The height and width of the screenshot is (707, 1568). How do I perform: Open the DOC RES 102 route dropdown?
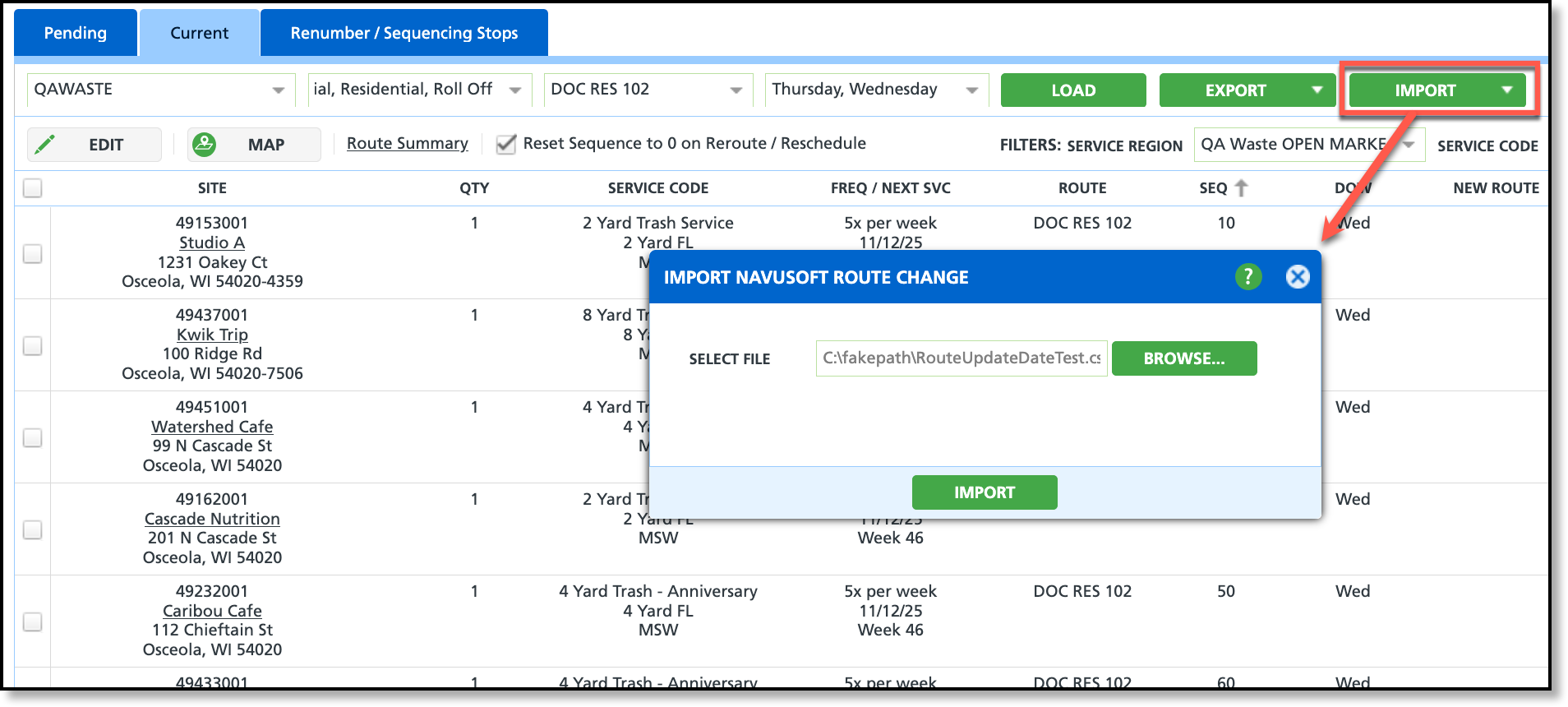click(x=648, y=90)
